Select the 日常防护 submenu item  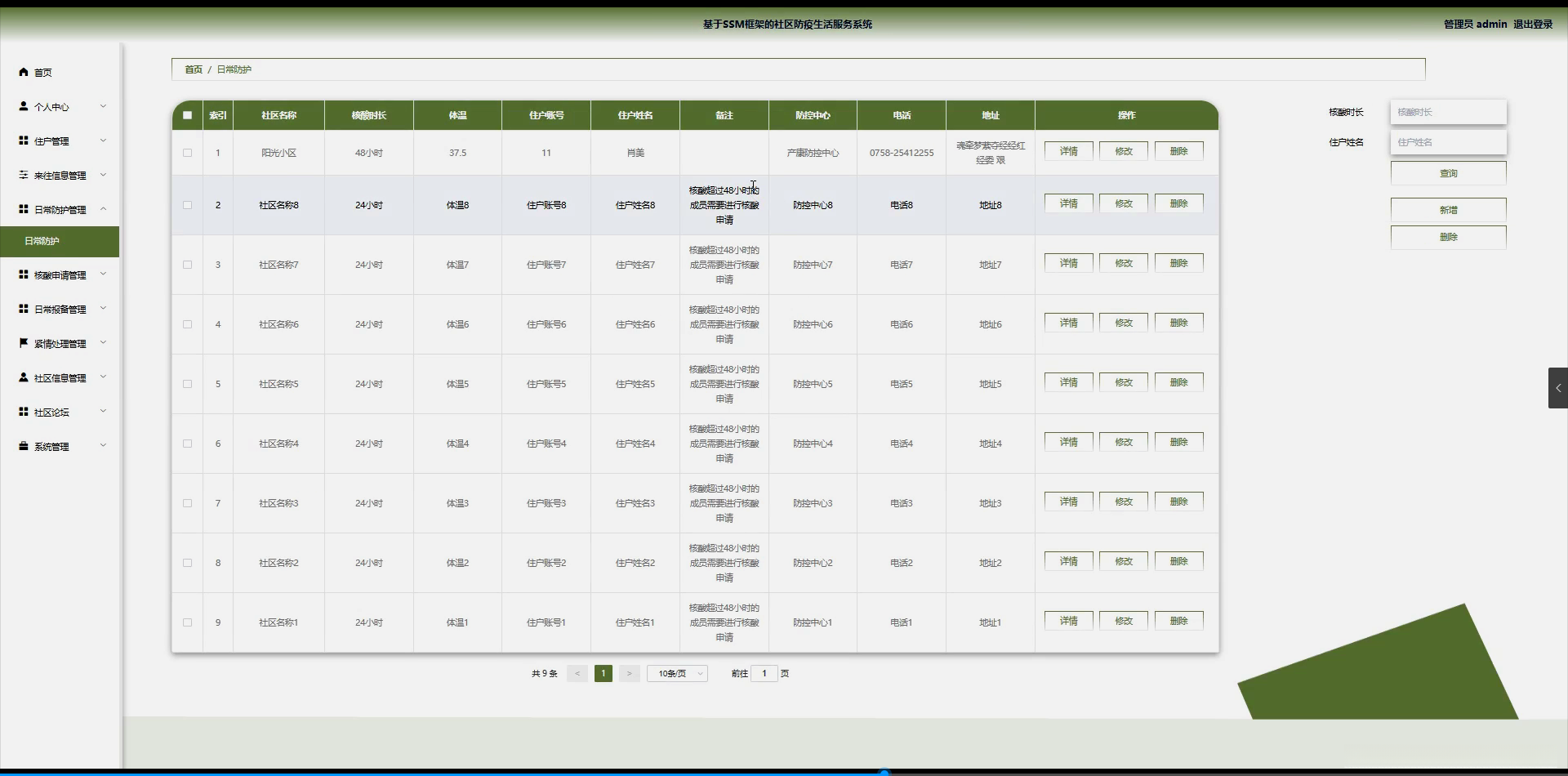click(60, 241)
